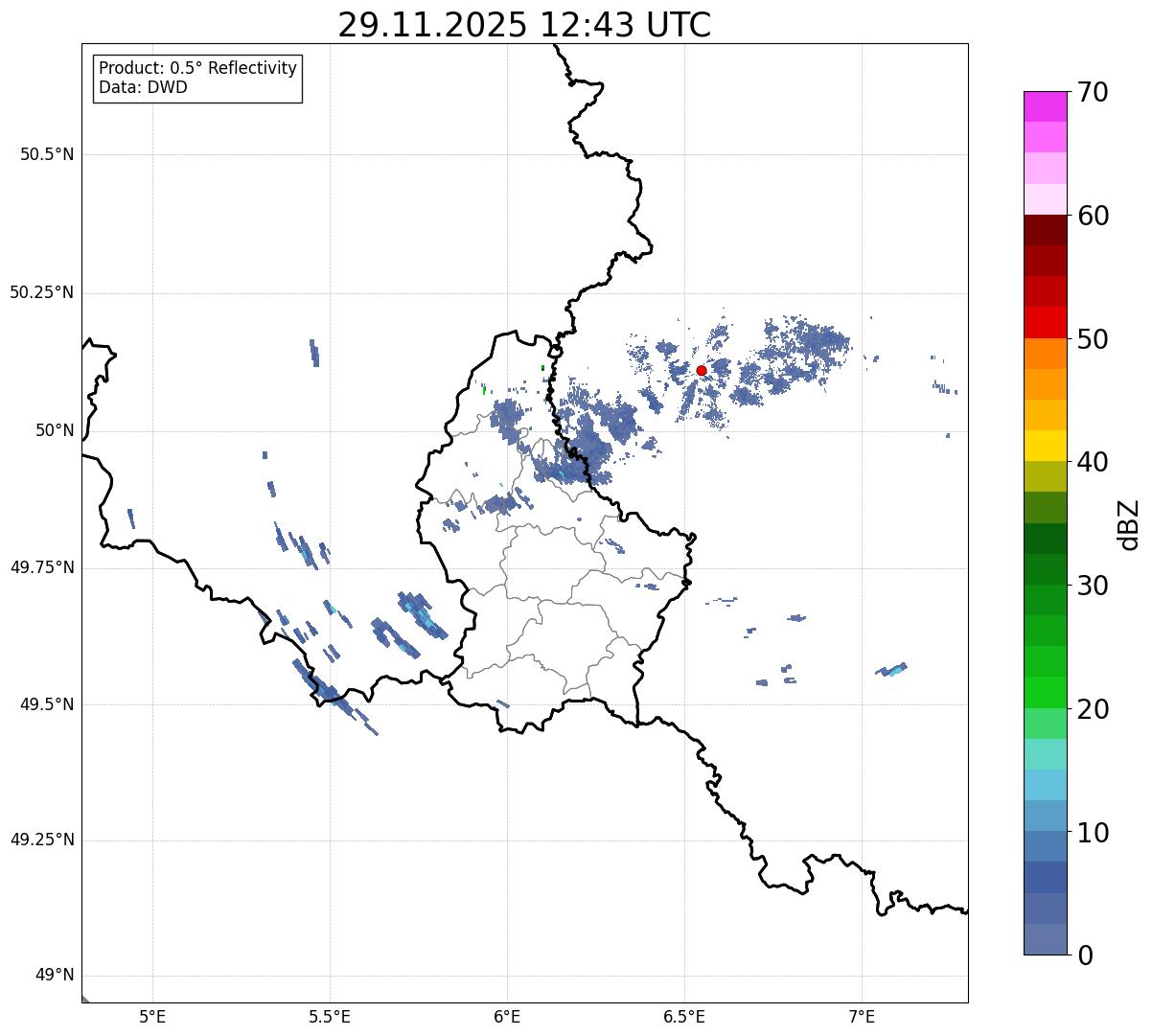Click the red radar site marker
Image resolution: width=1152 pixels, height=1036 pixels.
click(701, 371)
